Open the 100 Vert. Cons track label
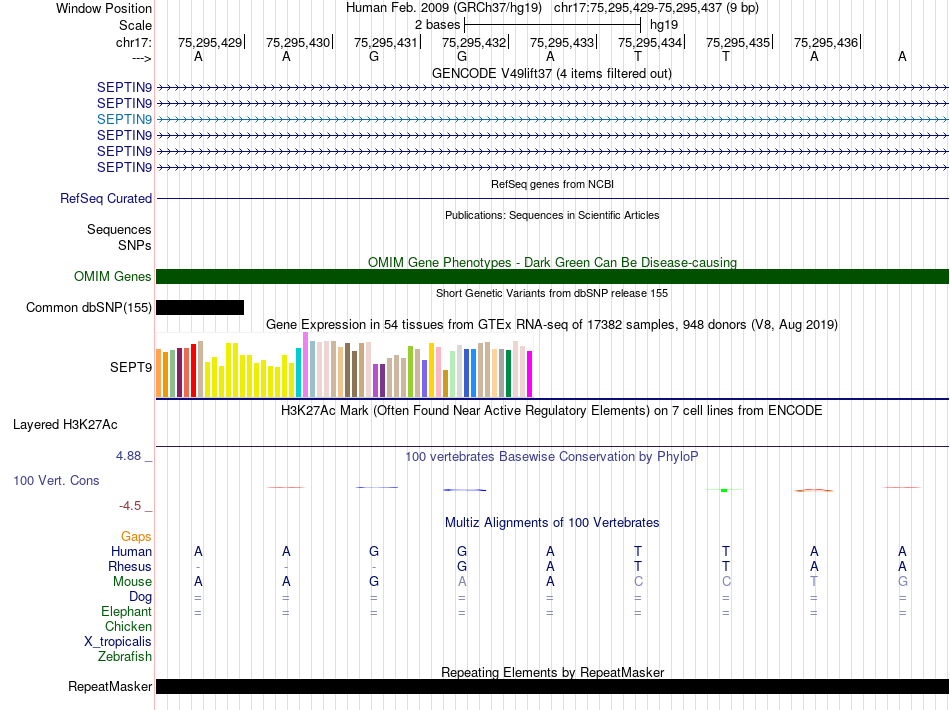The image size is (950, 710). [56, 481]
